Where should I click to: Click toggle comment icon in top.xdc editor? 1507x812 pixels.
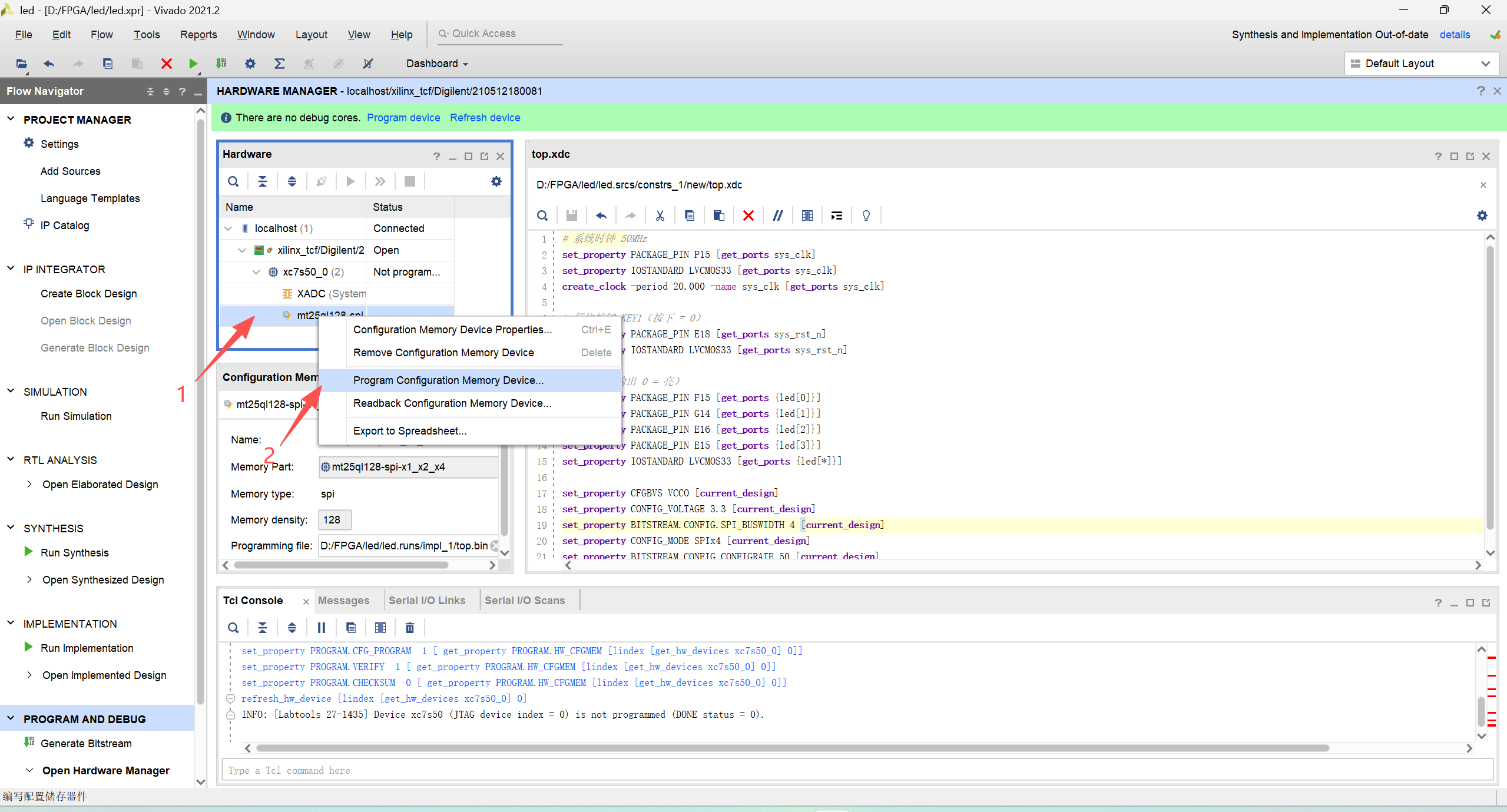click(x=777, y=216)
